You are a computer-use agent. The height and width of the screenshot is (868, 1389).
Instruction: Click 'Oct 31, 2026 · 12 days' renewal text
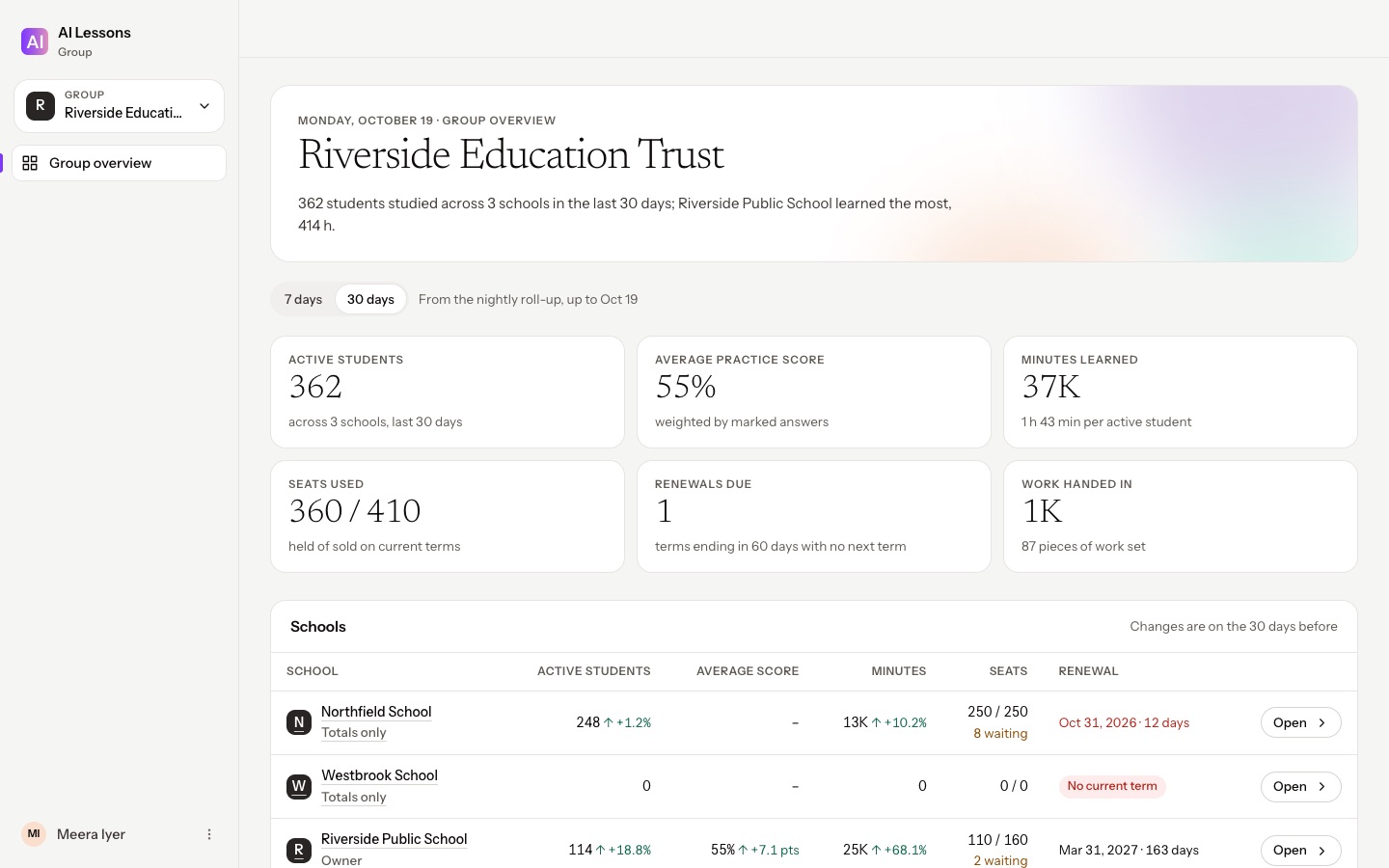click(x=1124, y=722)
